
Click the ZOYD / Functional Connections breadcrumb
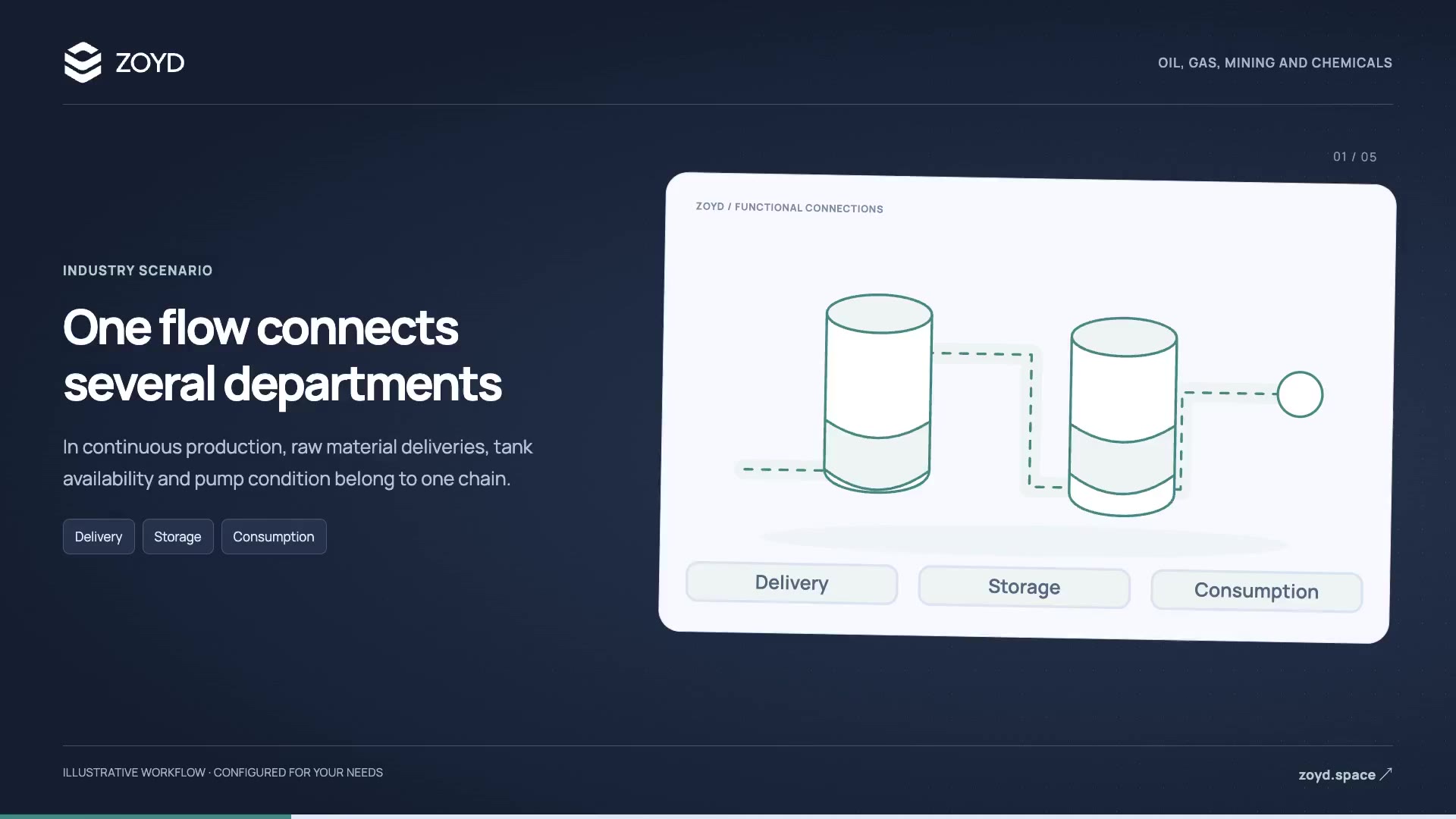[x=789, y=207]
